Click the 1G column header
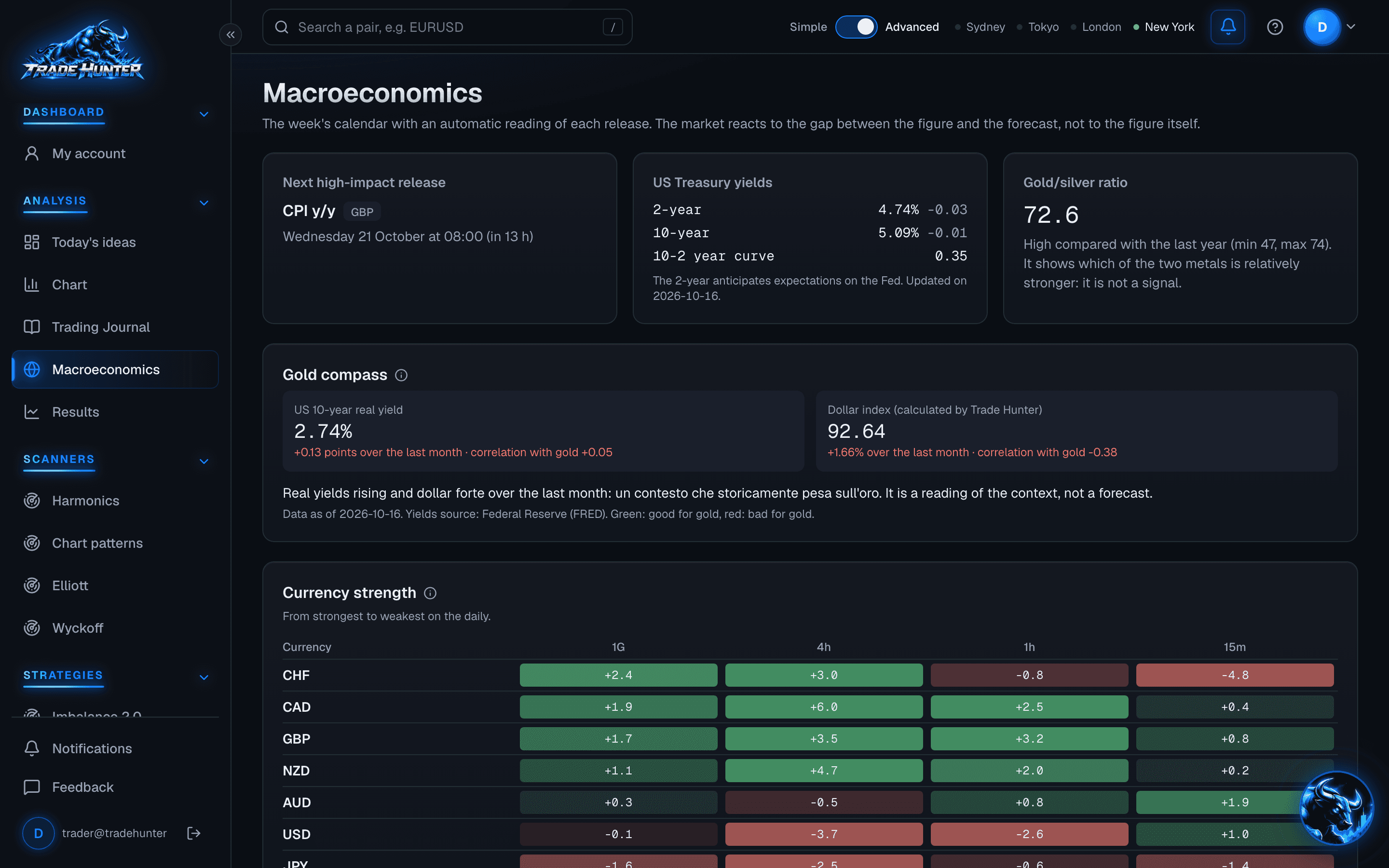 pyautogui.click(x=618, y=647)
